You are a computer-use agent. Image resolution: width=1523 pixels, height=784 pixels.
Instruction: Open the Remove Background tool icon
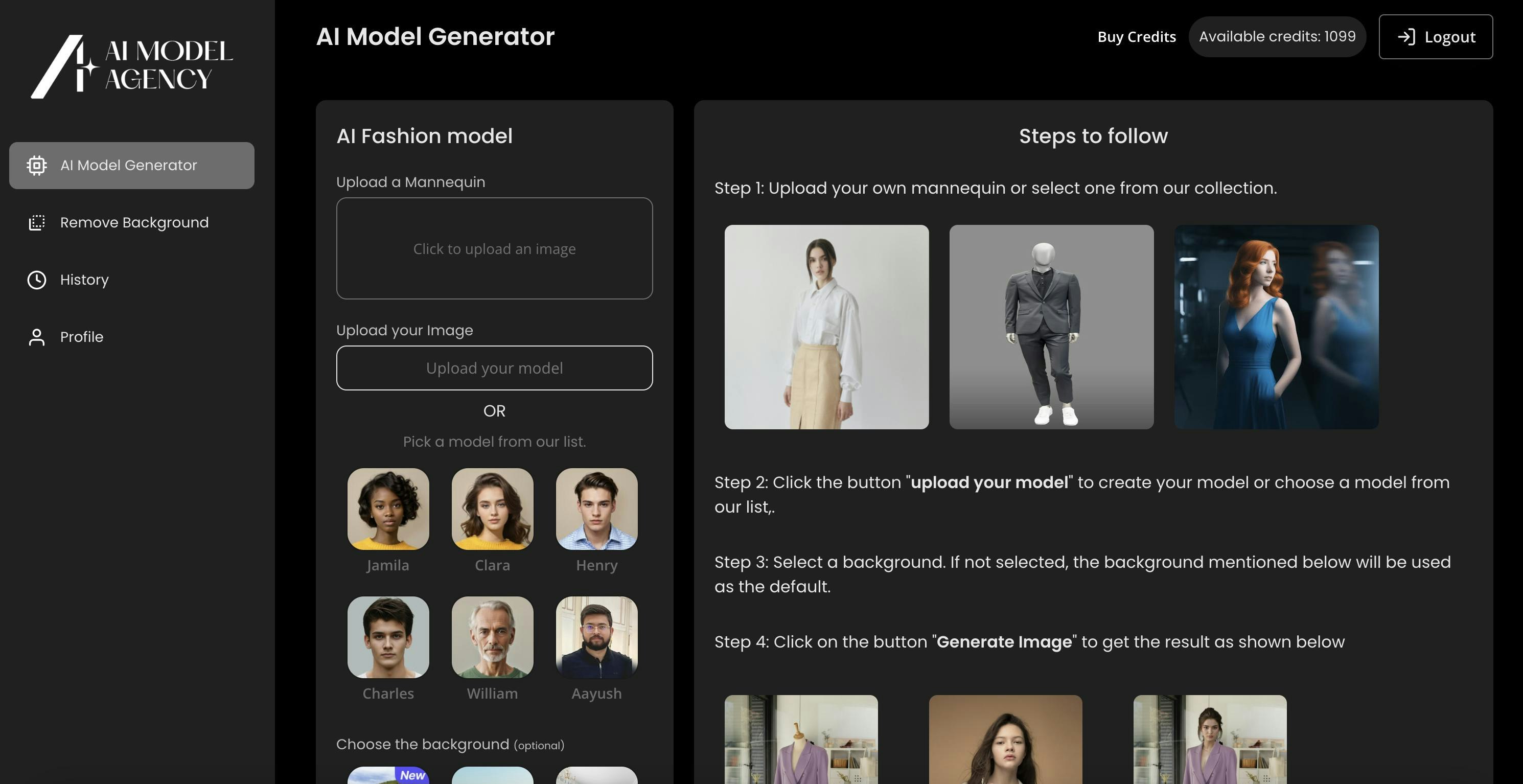(37, 222)
